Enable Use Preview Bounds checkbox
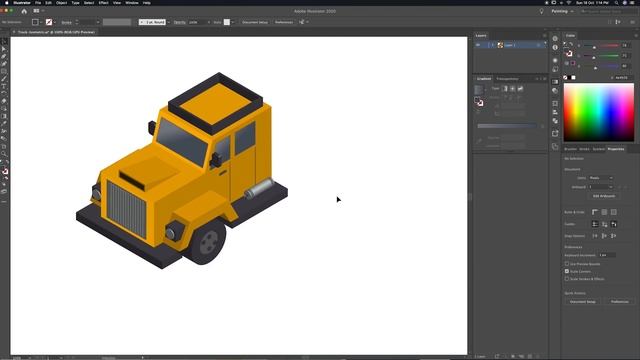The width and height of the screenshot is (640, 360). pyautogui.click(x=567, y=264)
